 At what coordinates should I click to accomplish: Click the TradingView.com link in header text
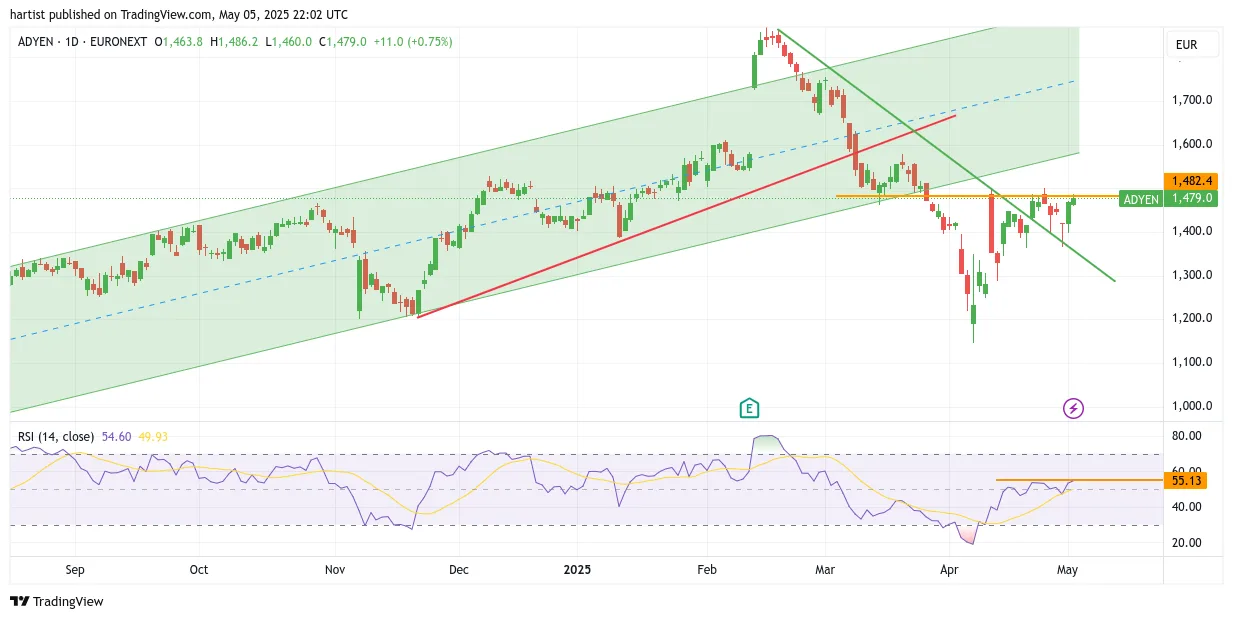pos(169,15)
